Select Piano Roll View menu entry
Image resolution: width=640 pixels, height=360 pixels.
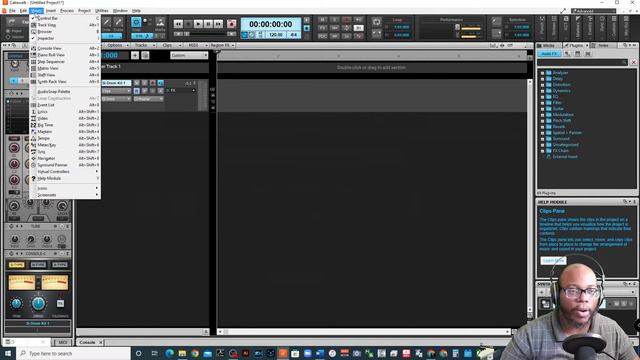pos(65,55)
